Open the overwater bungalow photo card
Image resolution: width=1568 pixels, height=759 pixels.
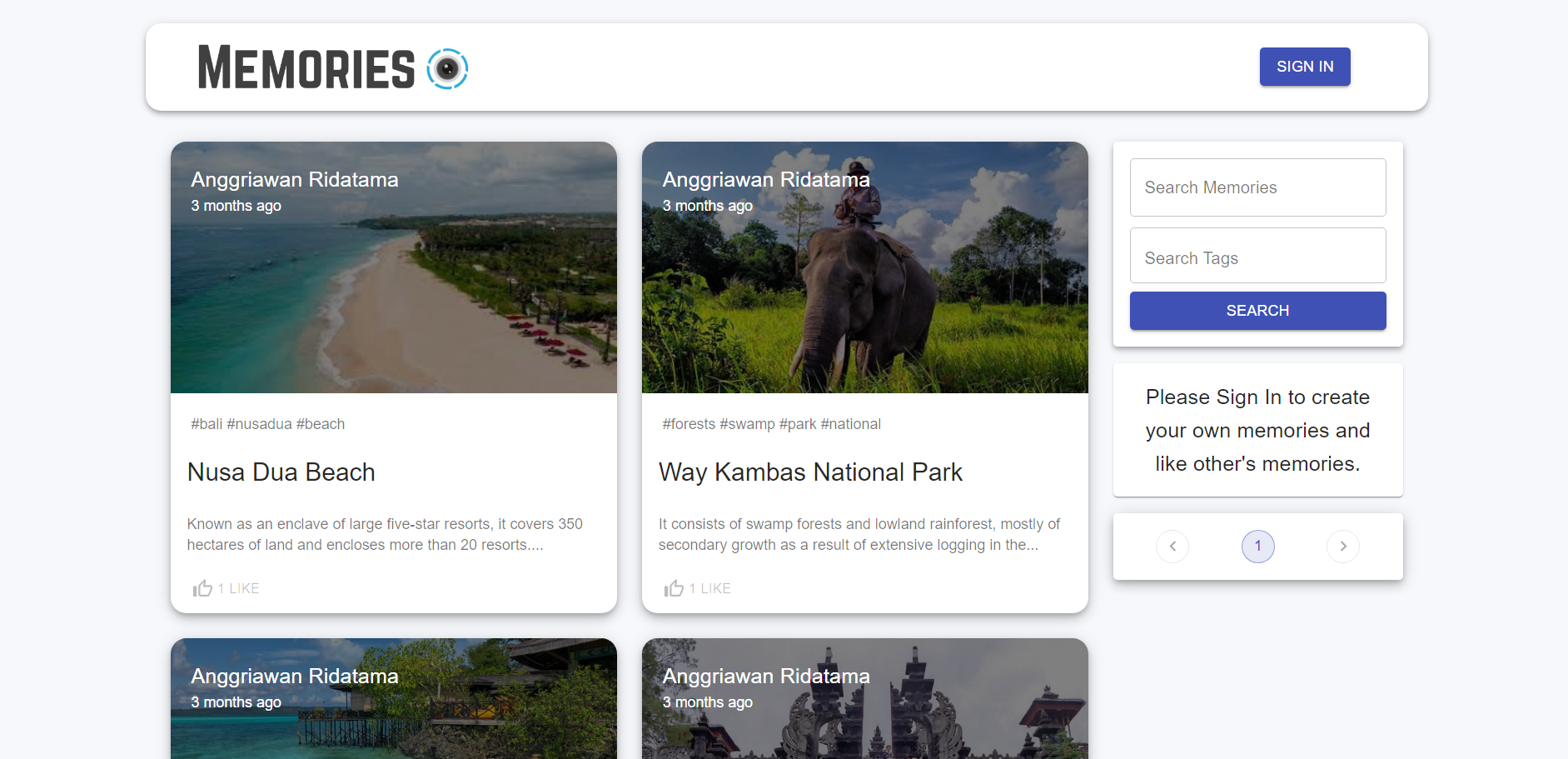click(x=394, y=699)
